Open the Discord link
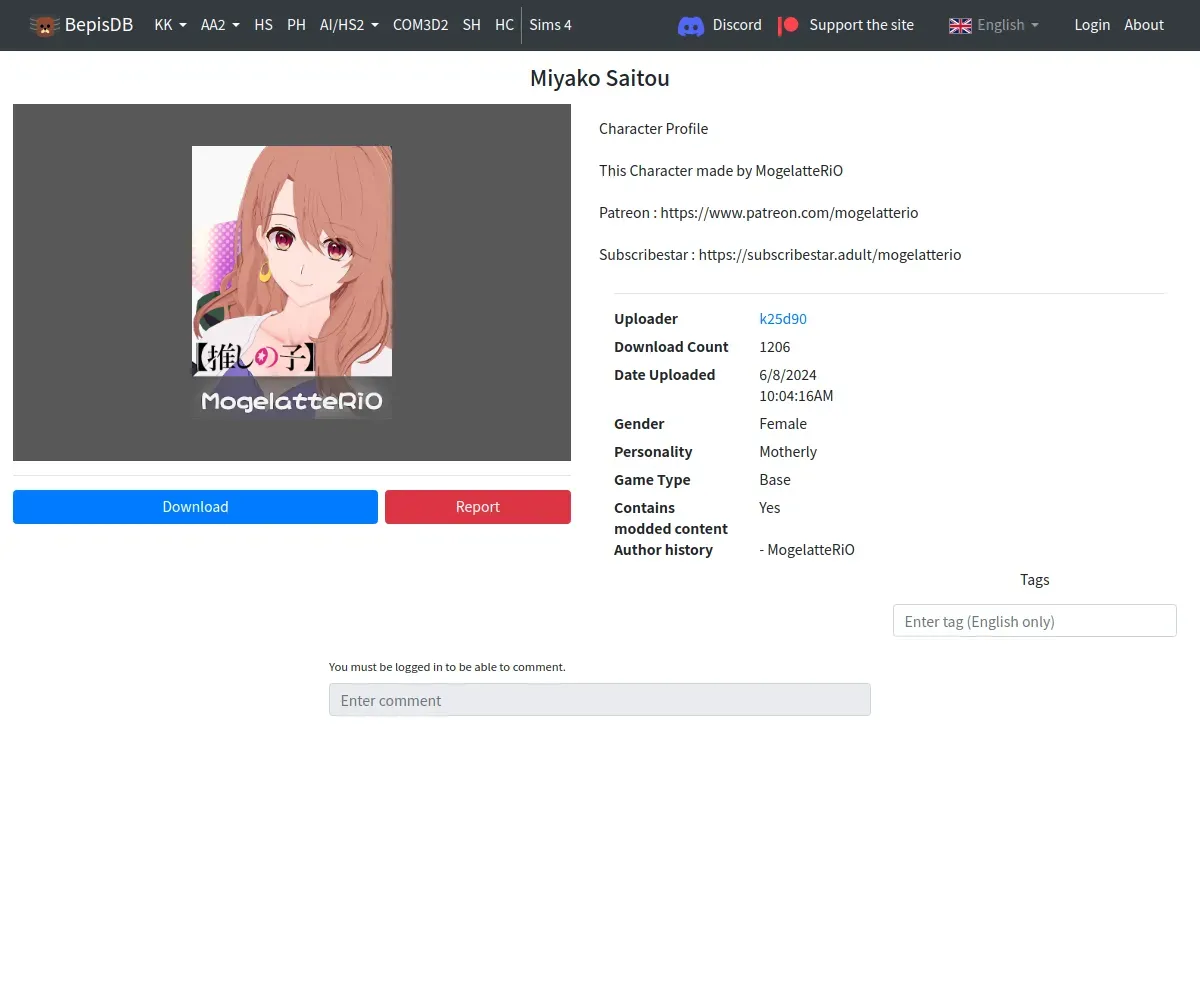The image size is (1200, 1000). point(737,25)
